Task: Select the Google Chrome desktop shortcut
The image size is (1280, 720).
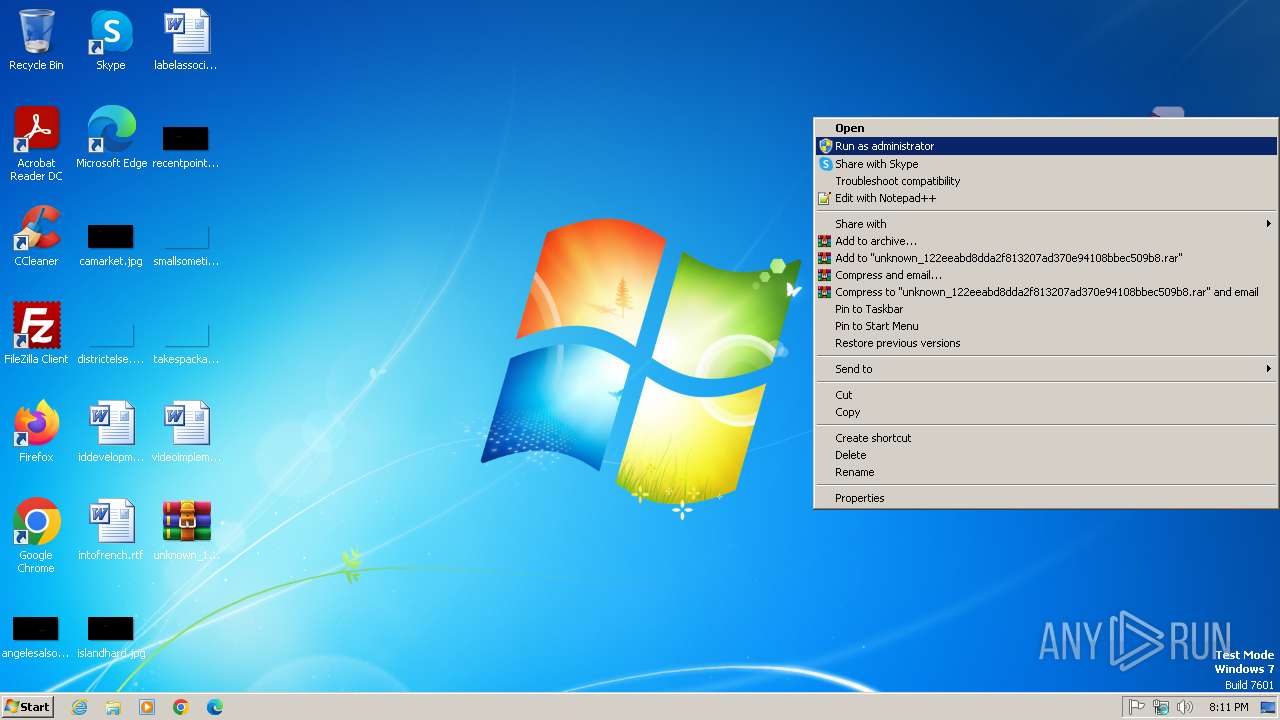Action: [36, 536]
